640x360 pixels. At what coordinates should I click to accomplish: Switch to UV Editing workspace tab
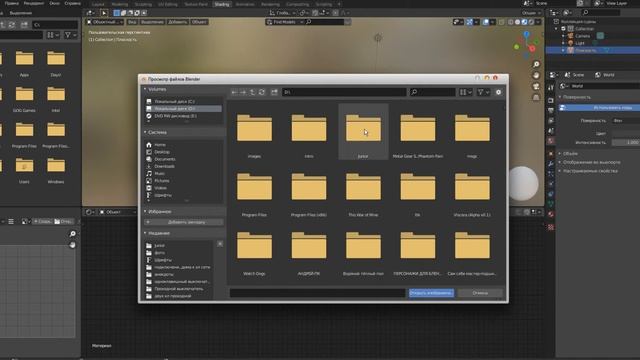click(168, 4)
